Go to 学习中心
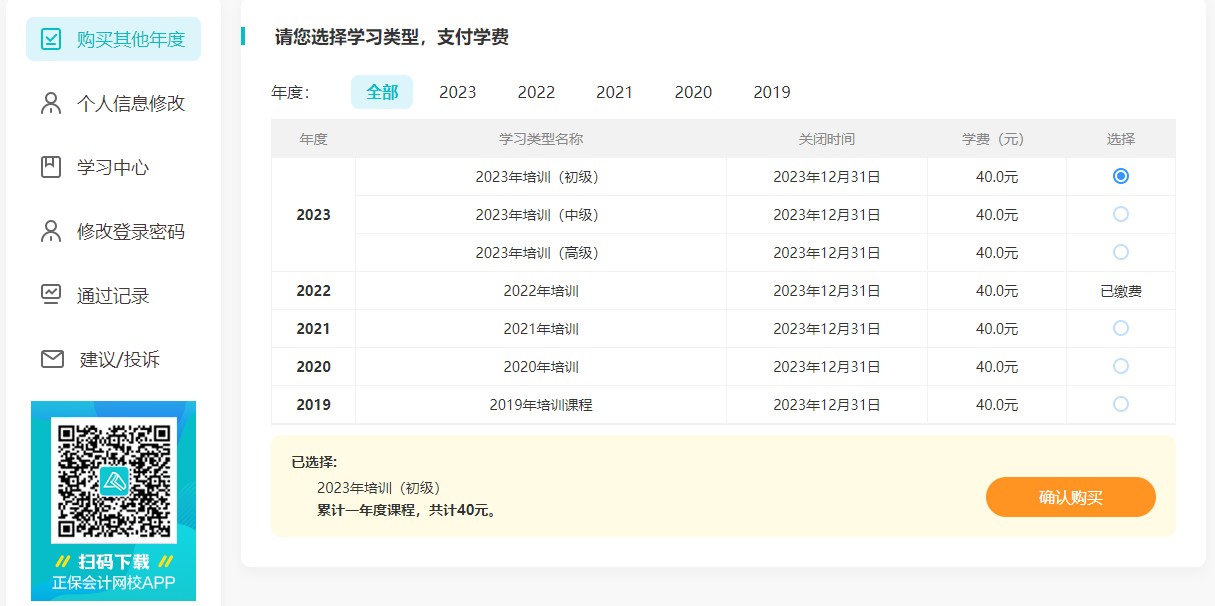Screen dimensions: 1215x606 pos(113,167)
